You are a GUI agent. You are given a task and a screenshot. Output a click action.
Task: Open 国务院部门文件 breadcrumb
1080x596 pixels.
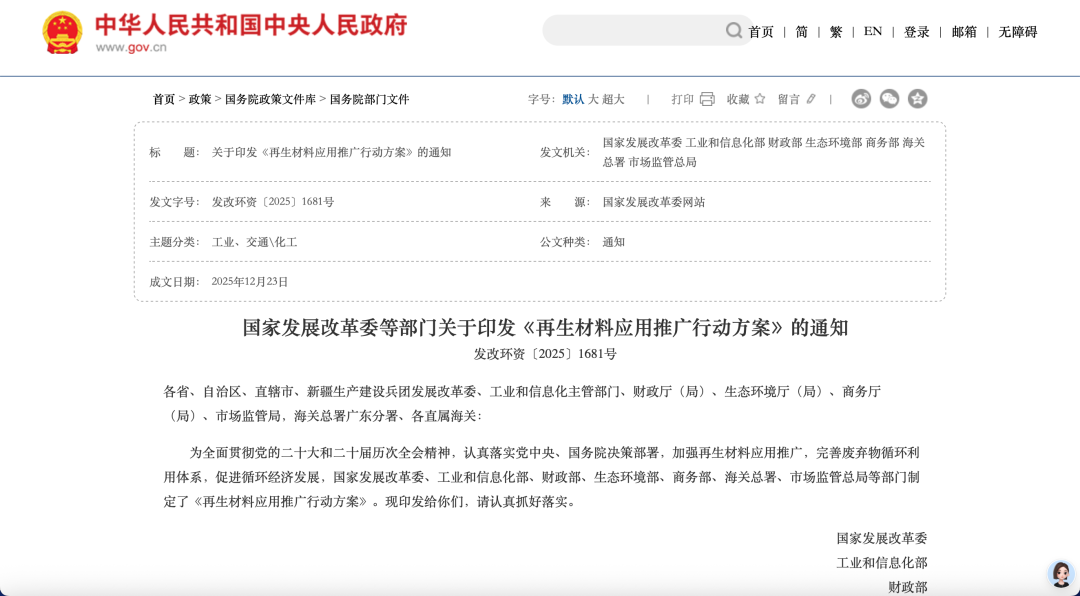point(370,99)
